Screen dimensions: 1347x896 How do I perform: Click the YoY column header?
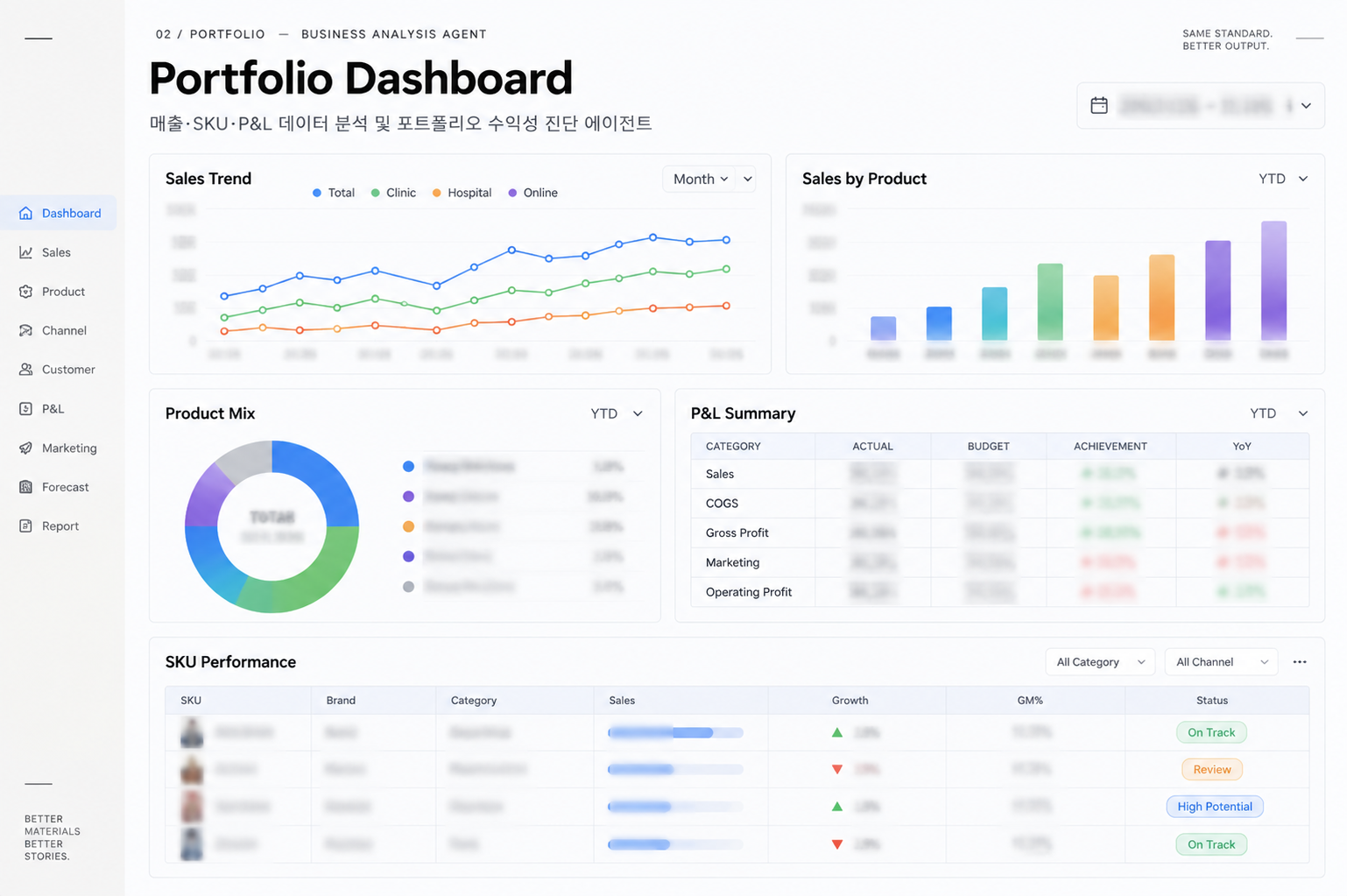pos(1242,447)
